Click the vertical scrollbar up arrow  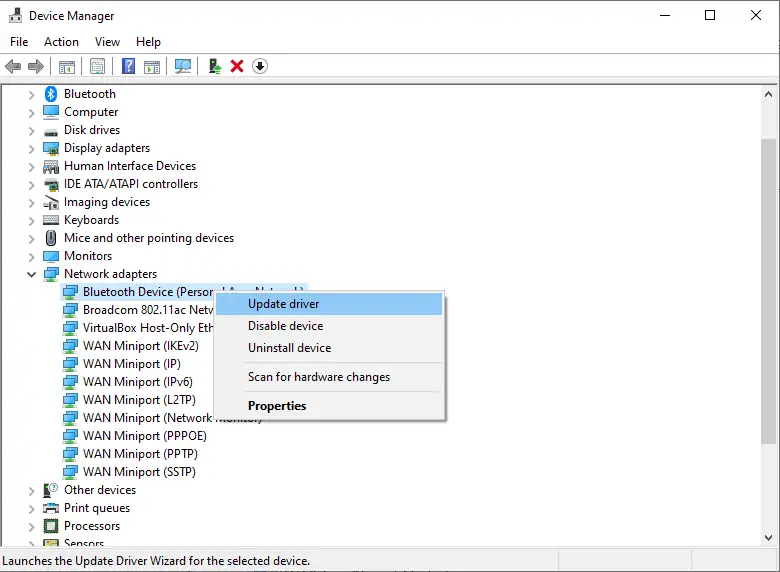[768, 94]
